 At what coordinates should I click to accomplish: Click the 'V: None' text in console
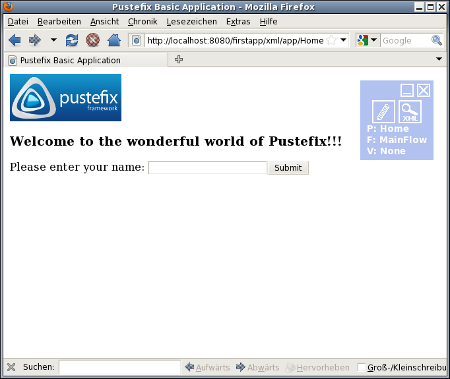[x=386, y=151]
